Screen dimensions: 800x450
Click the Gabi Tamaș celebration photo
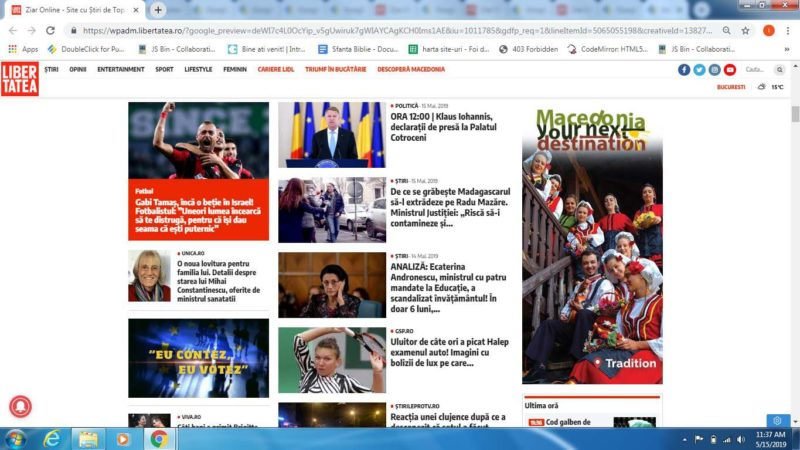point(198,140)
